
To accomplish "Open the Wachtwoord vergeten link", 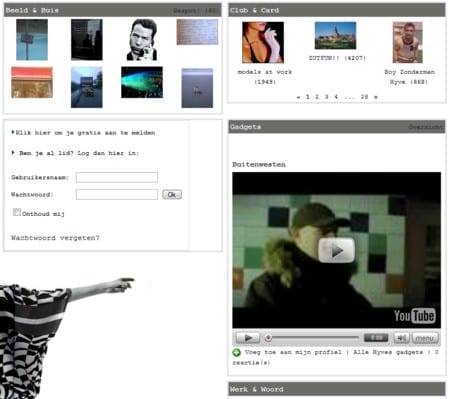I will click(x=55, y=238).
